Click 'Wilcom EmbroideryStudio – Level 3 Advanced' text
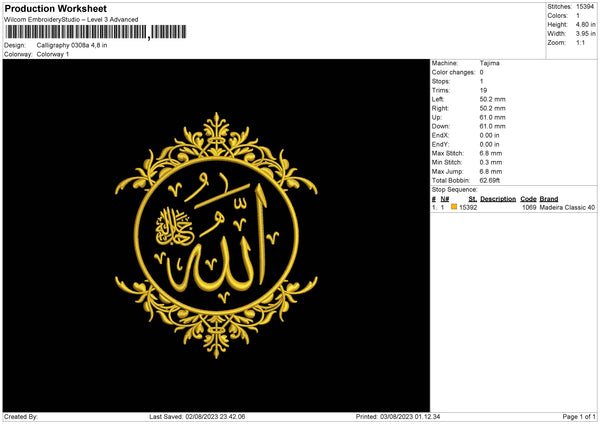600x424 pixels. (x=71, y=20)
